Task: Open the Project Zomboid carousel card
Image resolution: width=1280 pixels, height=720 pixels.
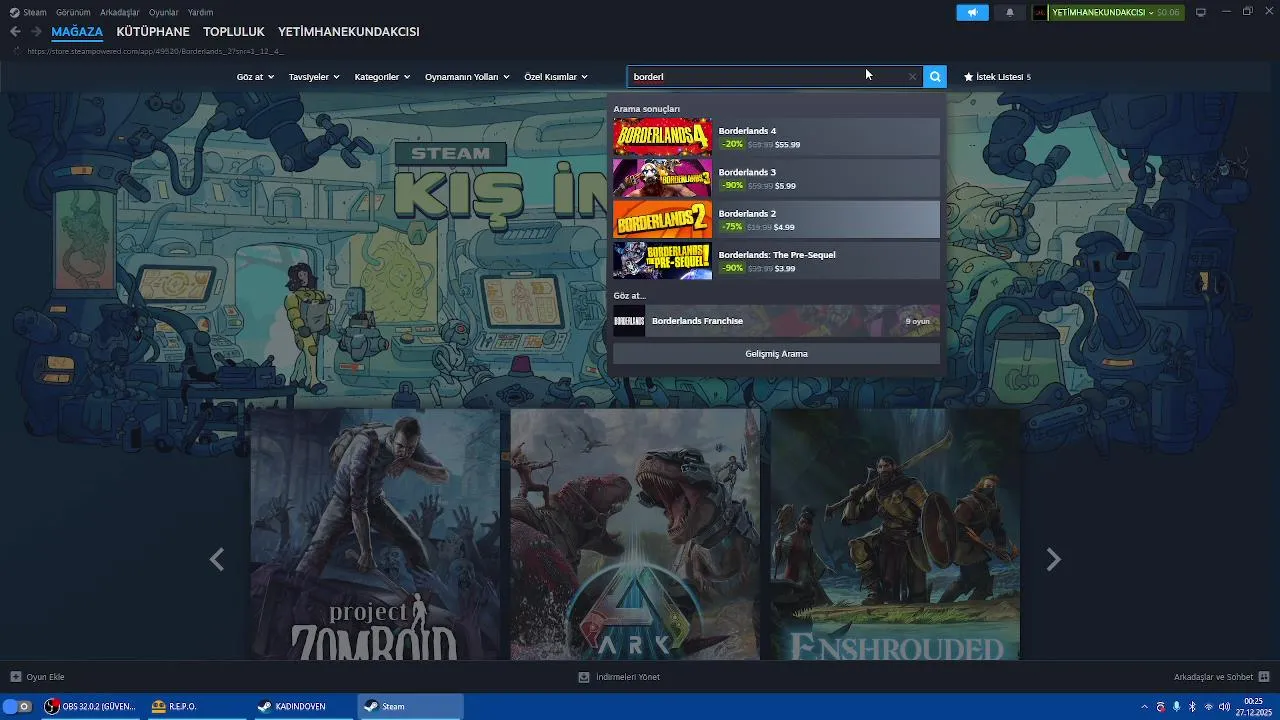Action: tap(375, 534)
